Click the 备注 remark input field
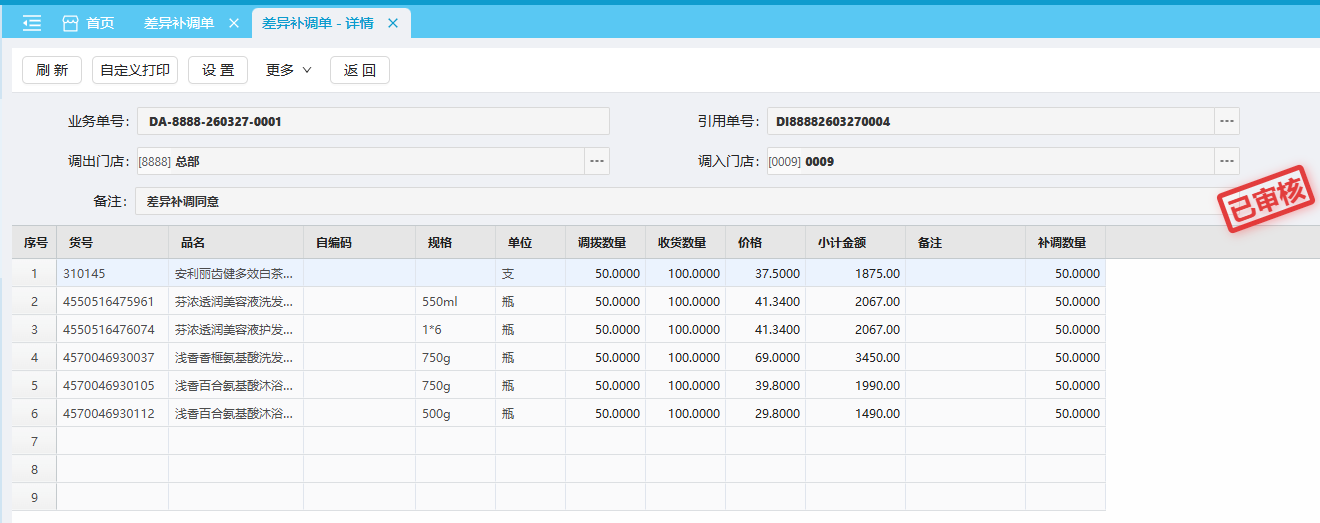The width and height of the screenshot is (1320, 523). click(x=670, y=201)
